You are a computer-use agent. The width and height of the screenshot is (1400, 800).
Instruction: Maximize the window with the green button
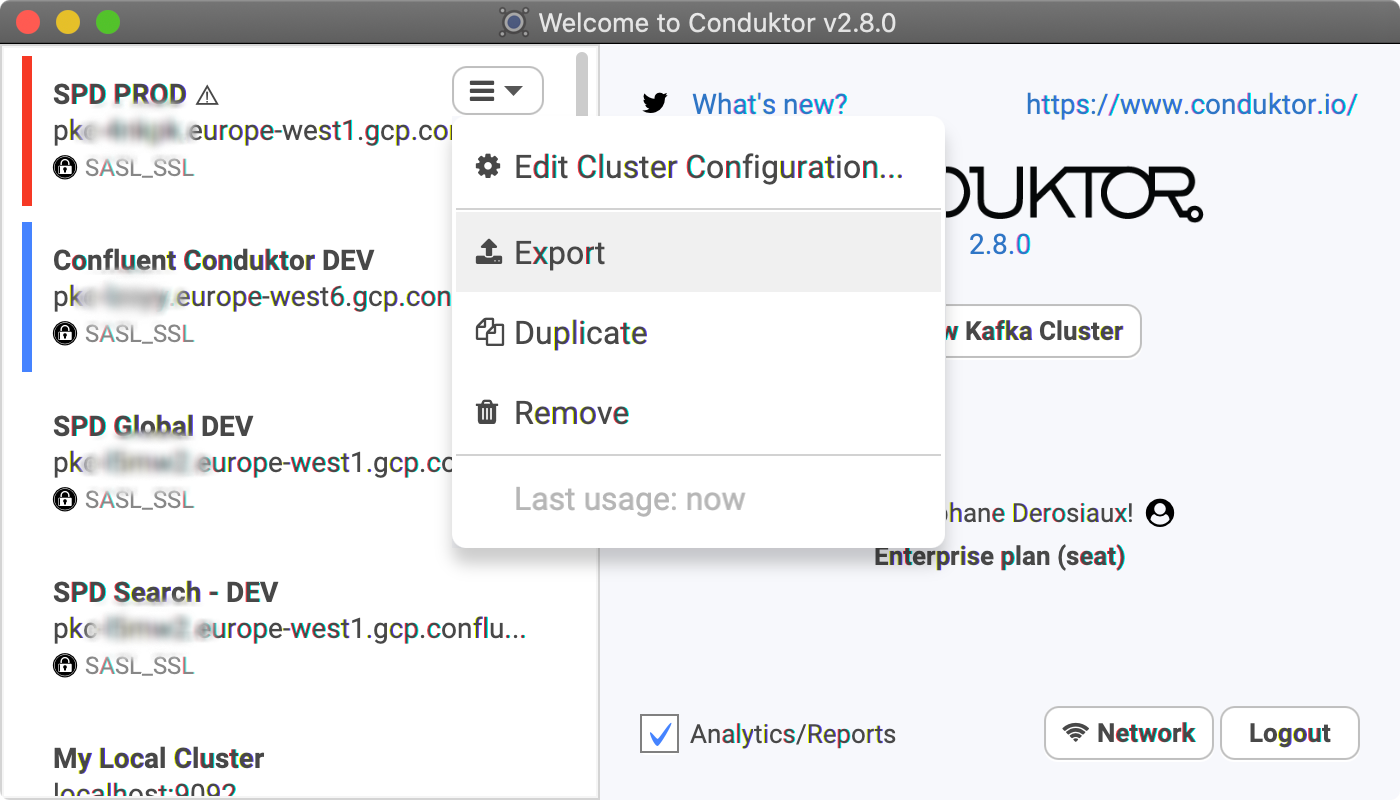tap(108, 22)
